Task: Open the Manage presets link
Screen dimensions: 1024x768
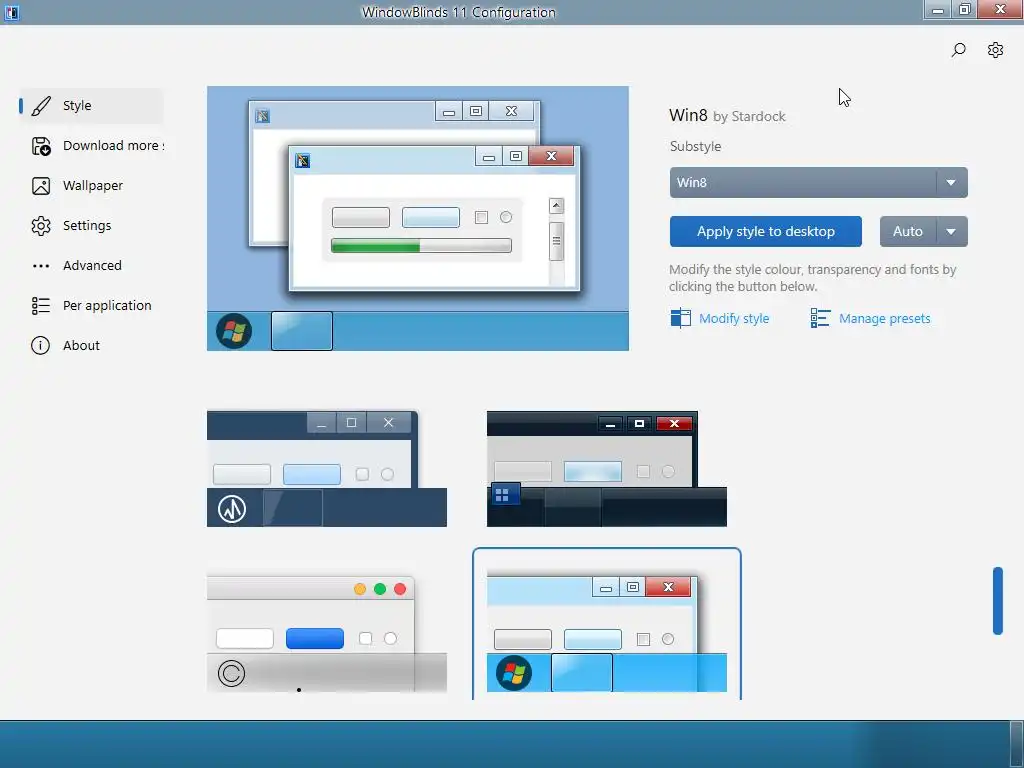Action: (884, 319)
